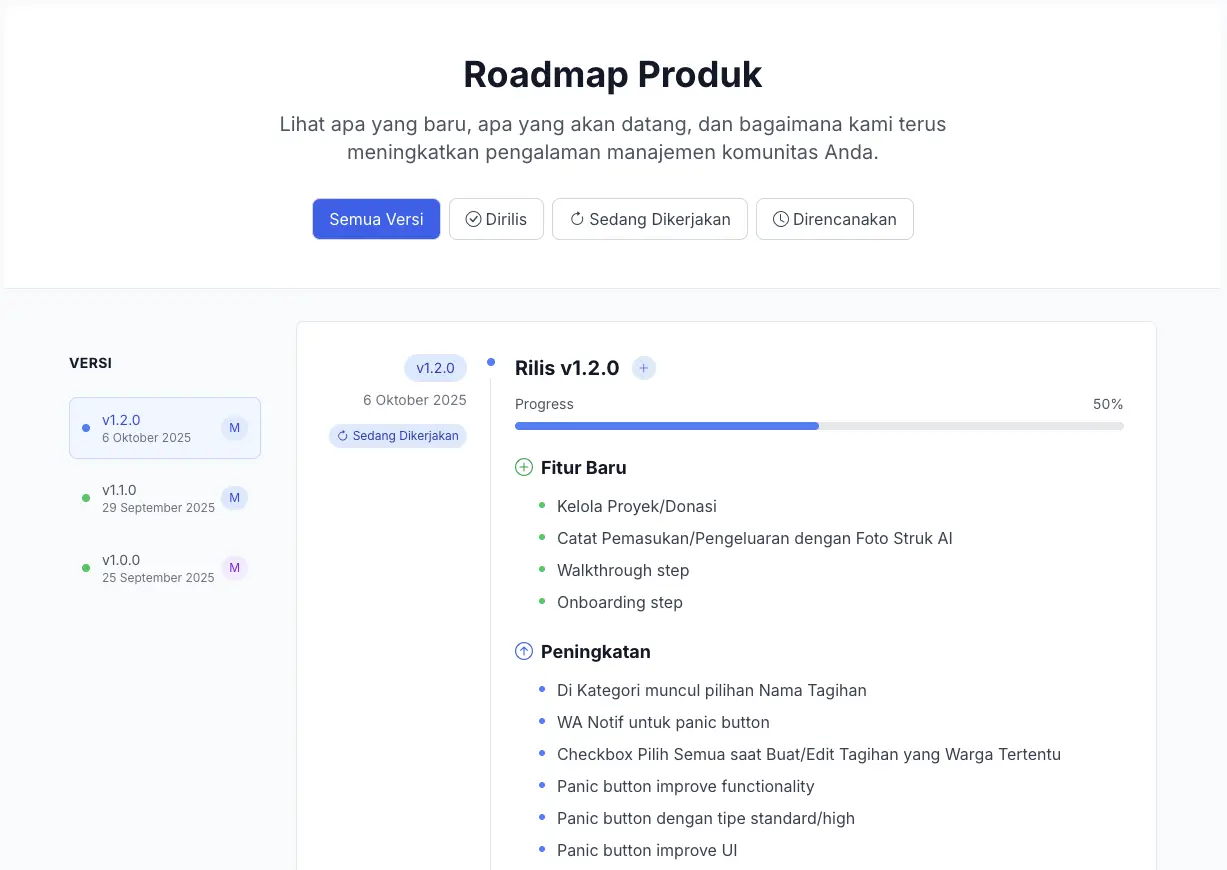The image size is (1227, 870).
Task: Click "Panic button improve functionality"
Action: coord(686,786)
